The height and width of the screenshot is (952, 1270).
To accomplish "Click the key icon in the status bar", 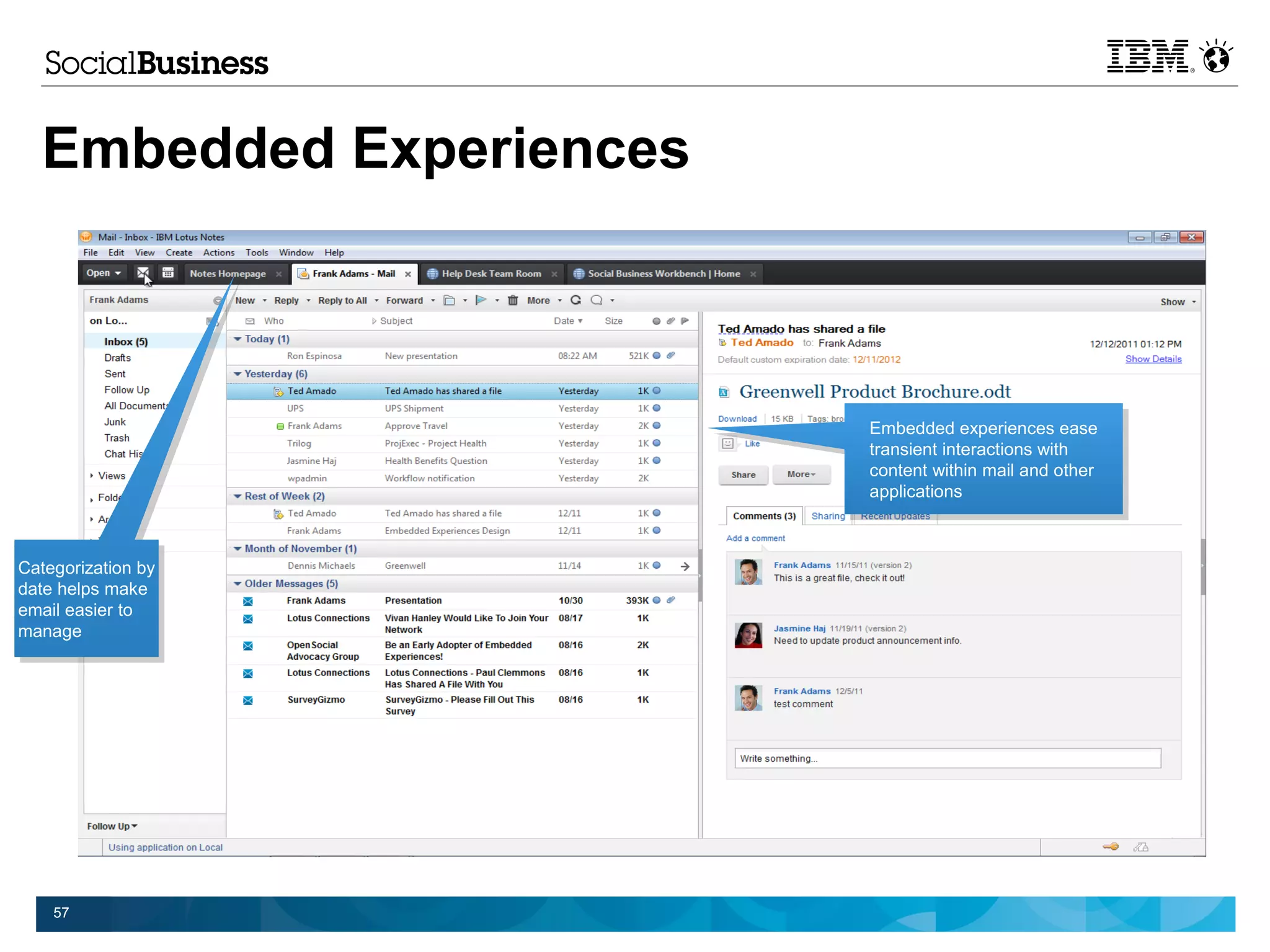I will click(x=1111, y=847).
